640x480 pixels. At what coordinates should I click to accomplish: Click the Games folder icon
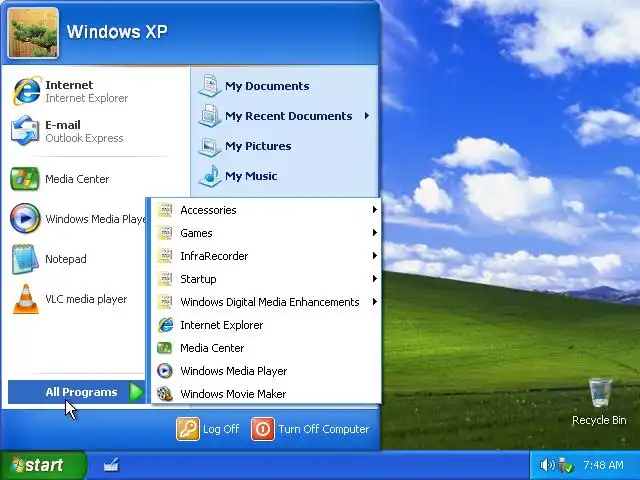[165, 233]
